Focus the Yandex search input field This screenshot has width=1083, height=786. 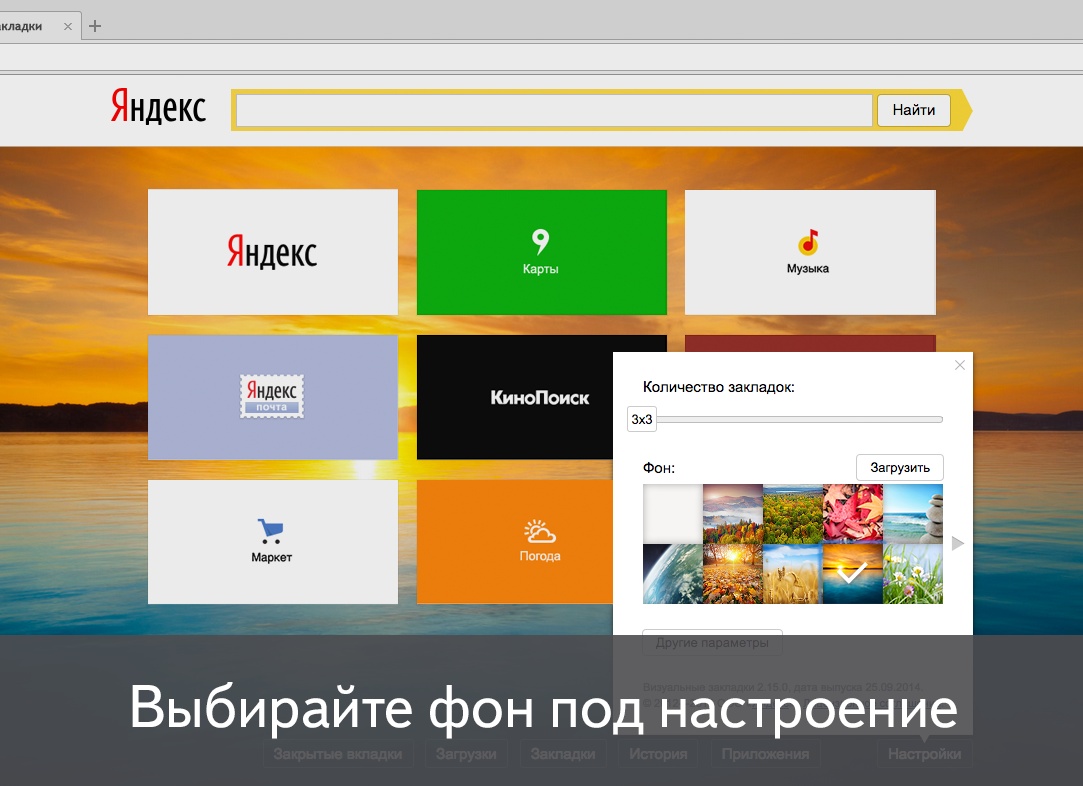click(554, 110)
